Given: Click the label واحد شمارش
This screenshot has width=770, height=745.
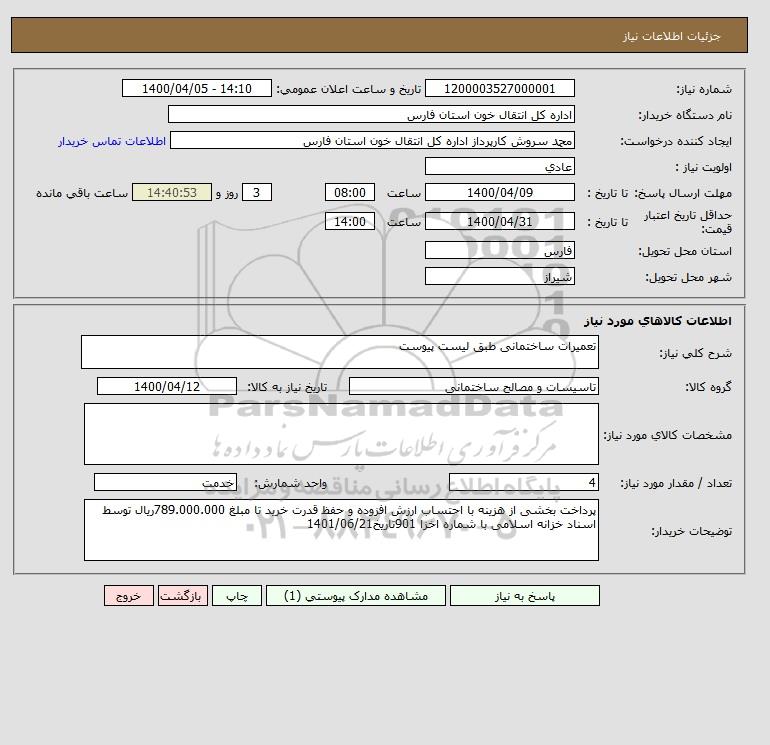Looking at the screenshot, I should [290, 483].
